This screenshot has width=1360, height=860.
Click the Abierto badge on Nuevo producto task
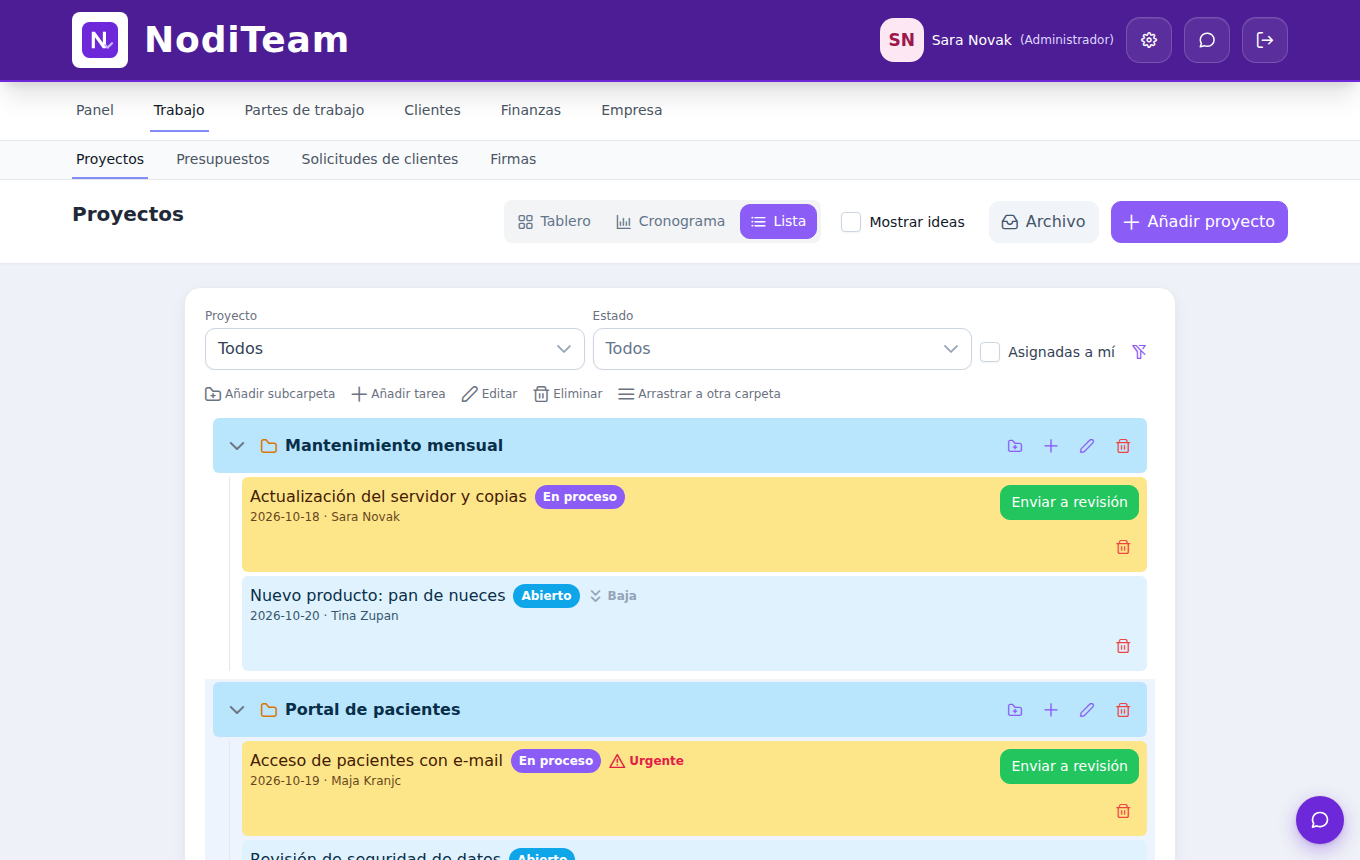point(546,596)
